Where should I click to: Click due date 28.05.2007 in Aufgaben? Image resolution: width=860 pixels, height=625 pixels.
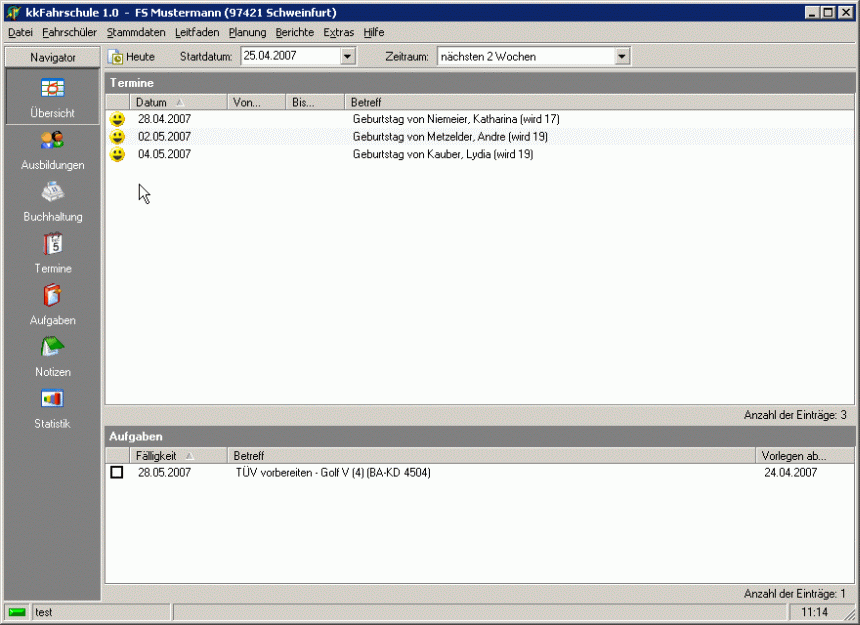164,472
